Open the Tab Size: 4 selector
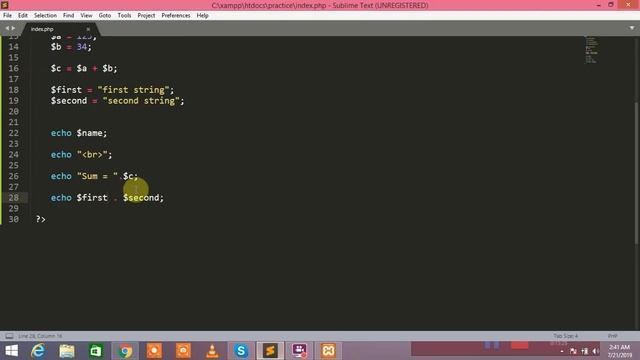640x360 pixels. tap(566, 336)
